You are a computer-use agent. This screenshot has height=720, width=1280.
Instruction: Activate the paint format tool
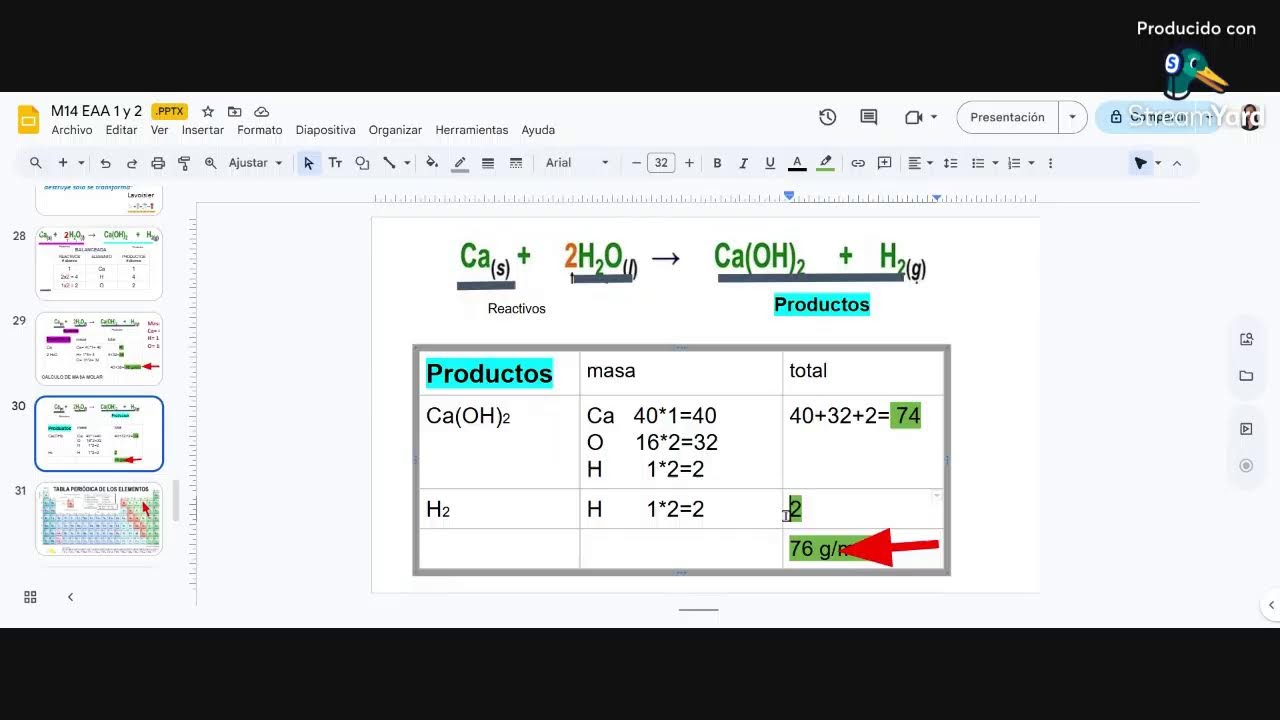pyautogui.click(x=184, y=163)
